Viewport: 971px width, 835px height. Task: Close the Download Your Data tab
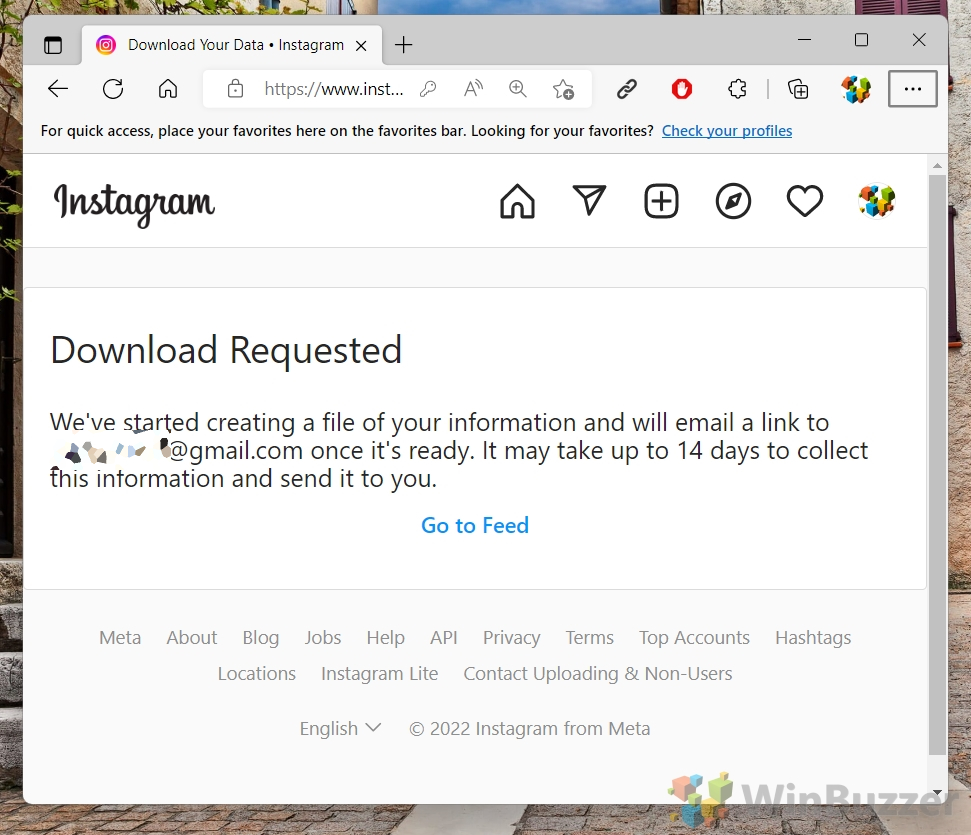tap(362, 45)
